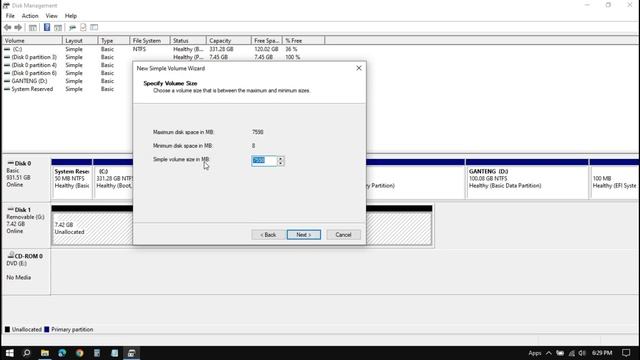Show hidden tray icons chevron
This screenshot has width=640, height=360.
[x=549, y=353]
